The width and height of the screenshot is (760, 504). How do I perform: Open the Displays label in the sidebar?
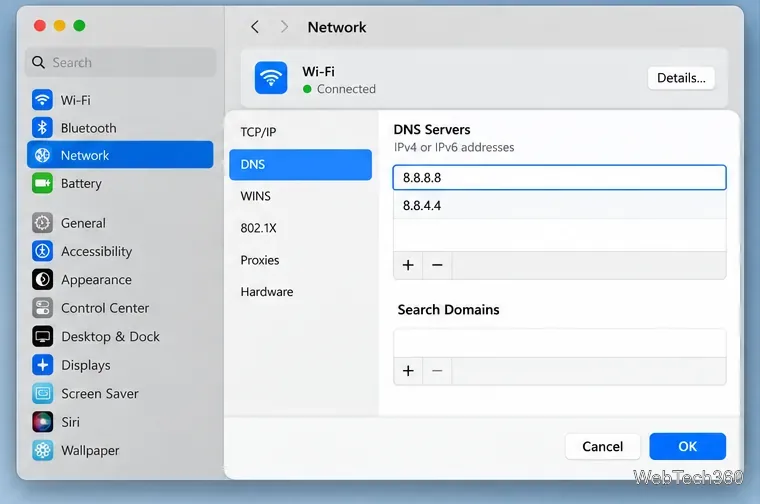tap(86, 365)
